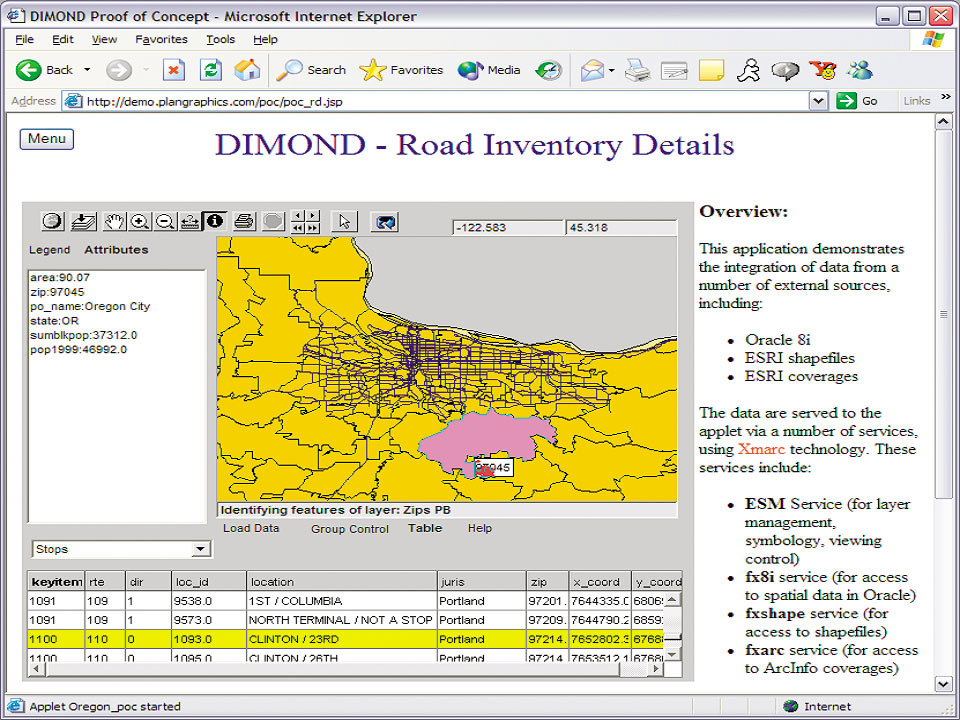This screenshot has height=720, width=960.
Task: Click the single right arrow navigation button
Action: point(313,216)
